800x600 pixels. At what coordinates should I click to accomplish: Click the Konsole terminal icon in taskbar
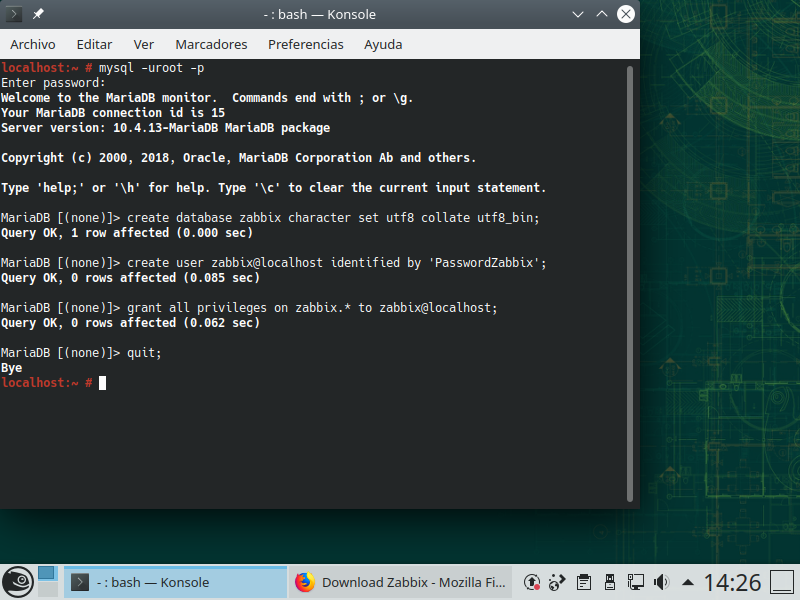(80, 582)
